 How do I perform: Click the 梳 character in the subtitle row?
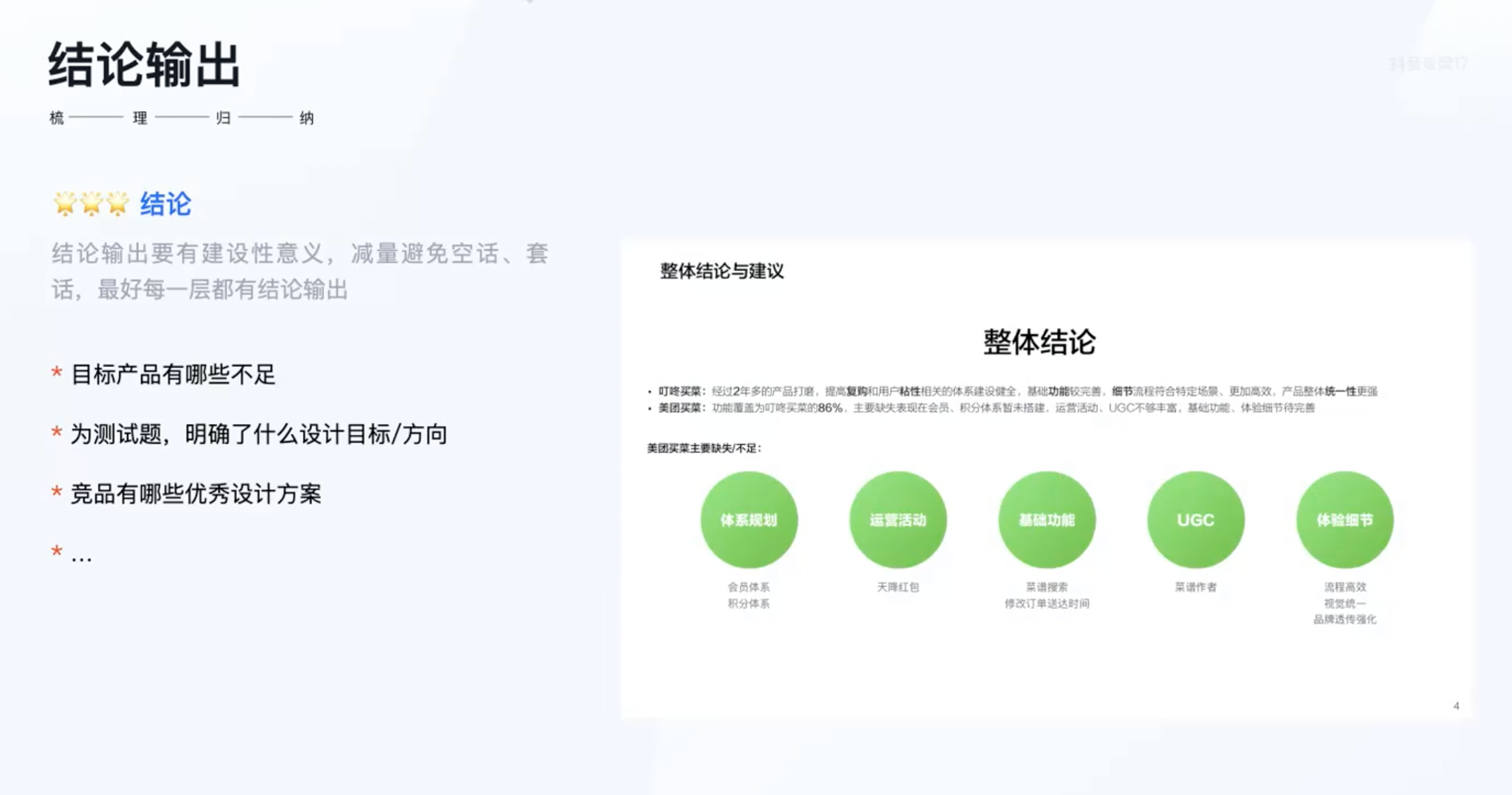pos(57,118)
